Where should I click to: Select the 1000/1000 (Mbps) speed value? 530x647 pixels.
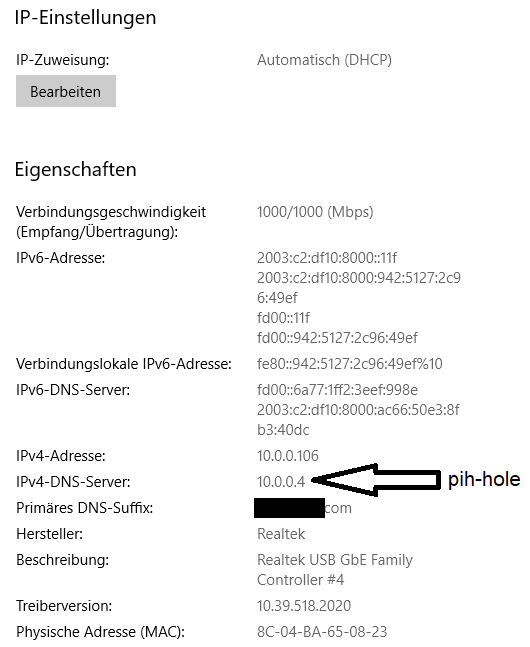pyautogui.click(x=315, y=212)
